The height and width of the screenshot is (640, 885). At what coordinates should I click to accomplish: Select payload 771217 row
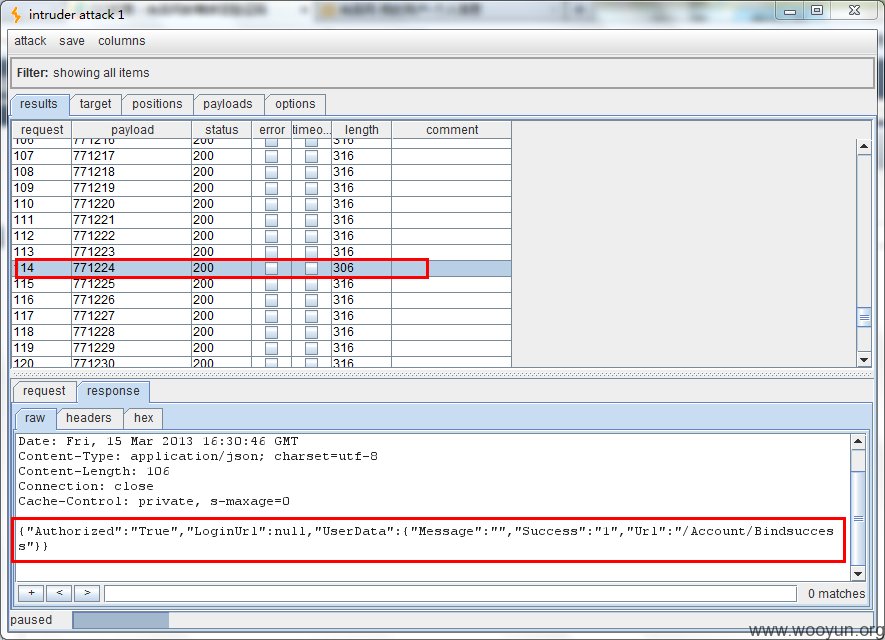click(x=262, y=156)
